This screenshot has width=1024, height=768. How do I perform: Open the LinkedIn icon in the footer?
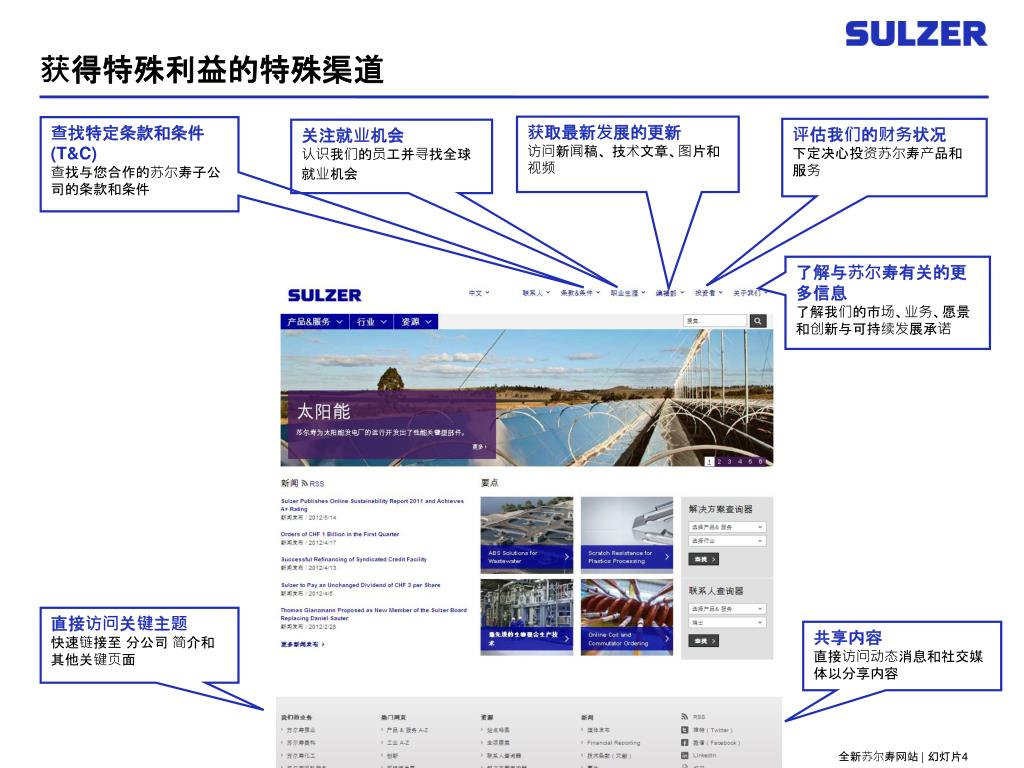684,755
